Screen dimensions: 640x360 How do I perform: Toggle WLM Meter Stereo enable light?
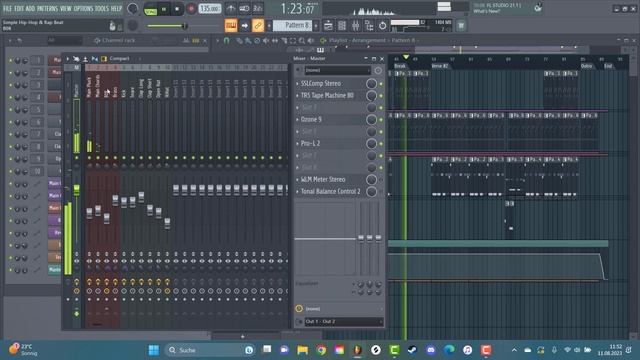point(381,180)
